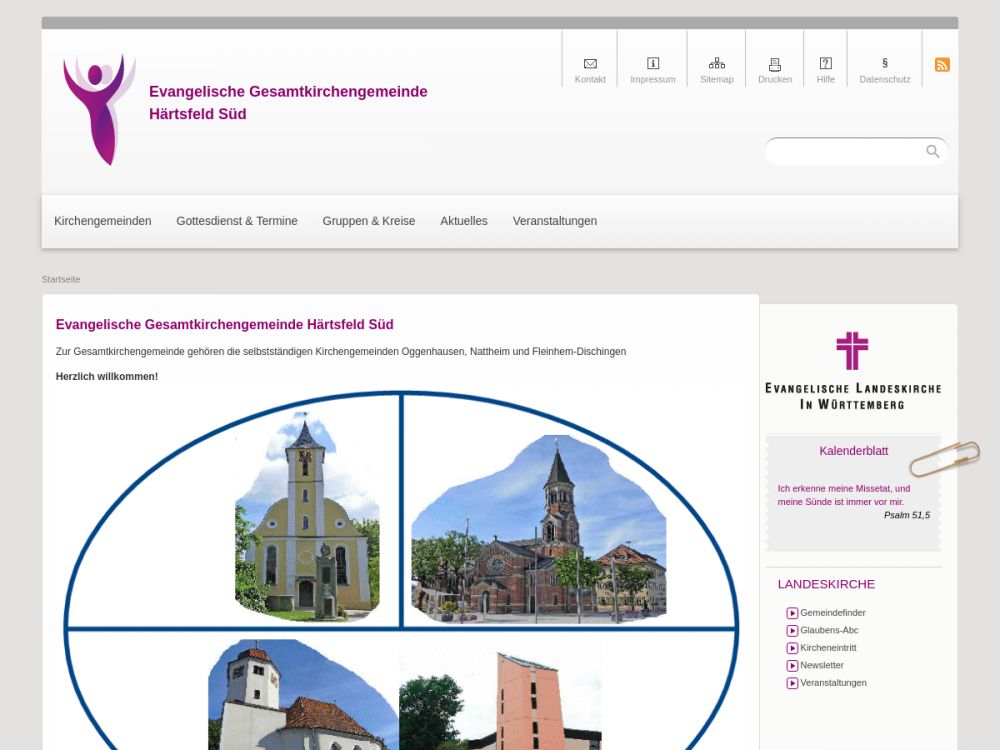
Task: Open the Gemeindefinder link
Action: tap(832, 613)
